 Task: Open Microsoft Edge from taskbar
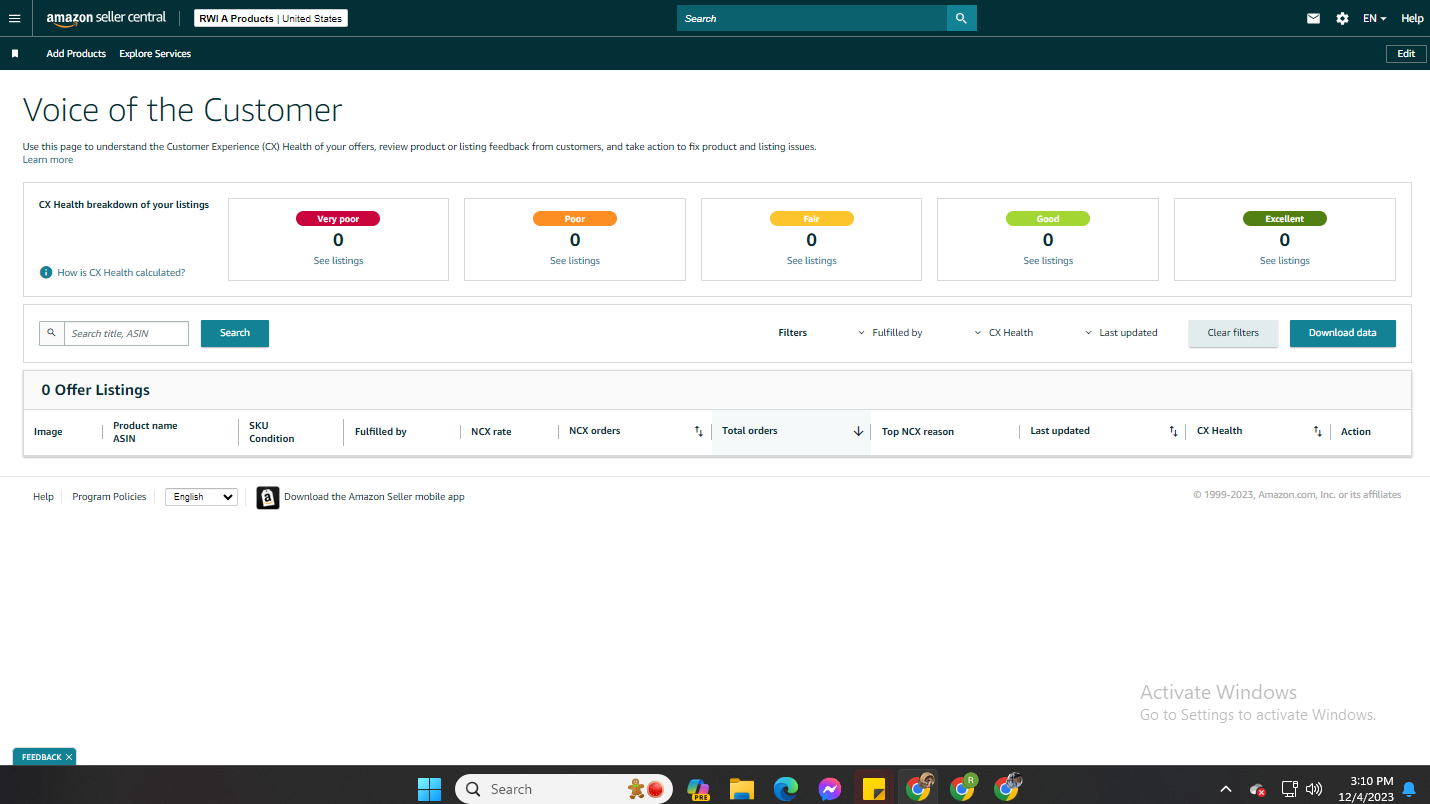click(x=786, y=789)
